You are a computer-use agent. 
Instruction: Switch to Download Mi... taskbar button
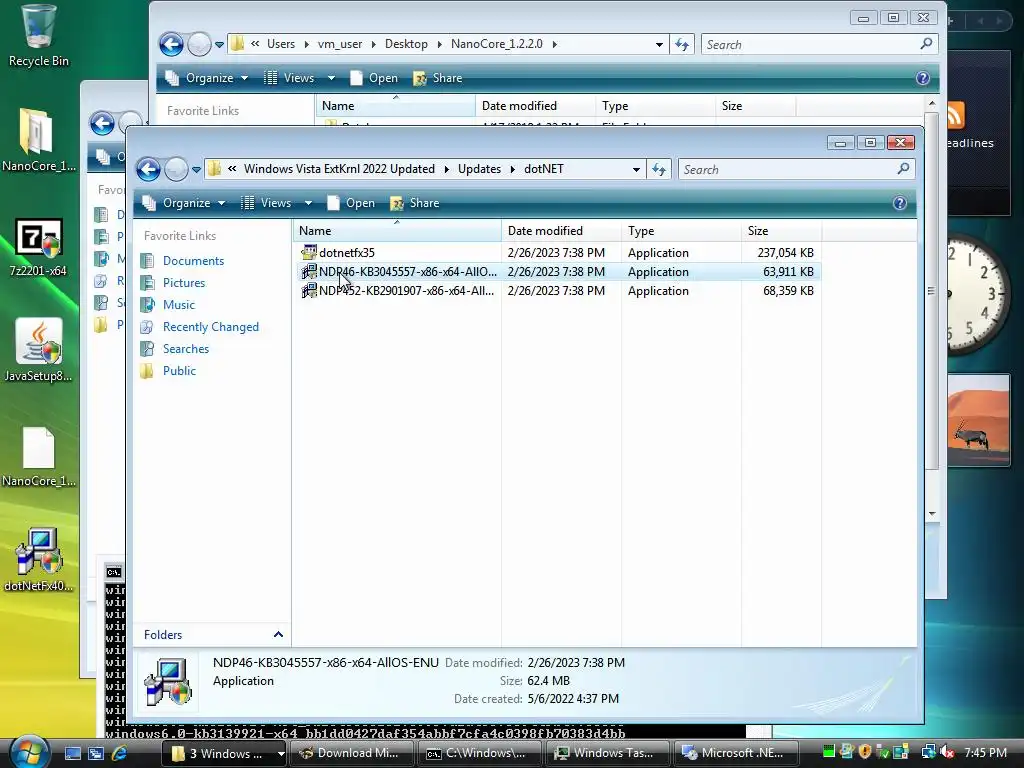pos(351,753)
